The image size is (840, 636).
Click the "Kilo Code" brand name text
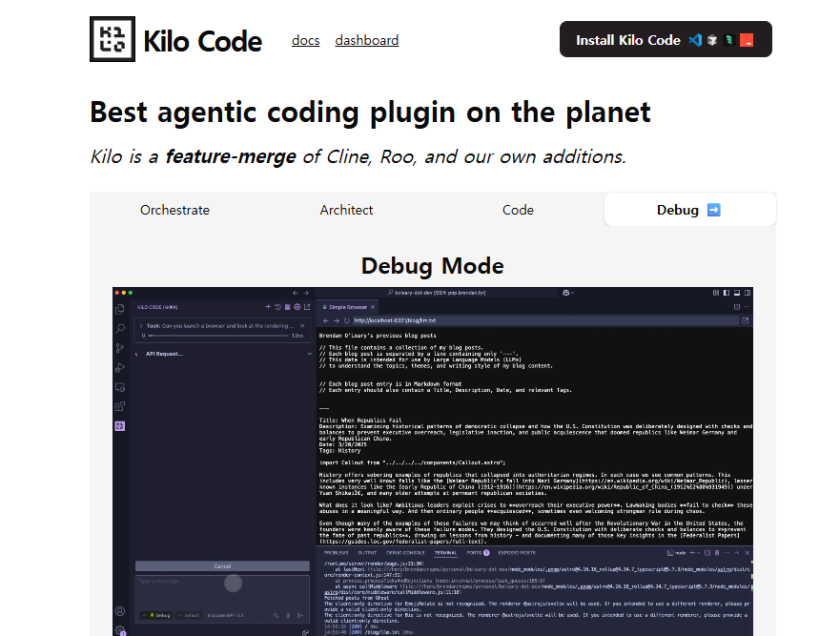[x=203, y=42]
